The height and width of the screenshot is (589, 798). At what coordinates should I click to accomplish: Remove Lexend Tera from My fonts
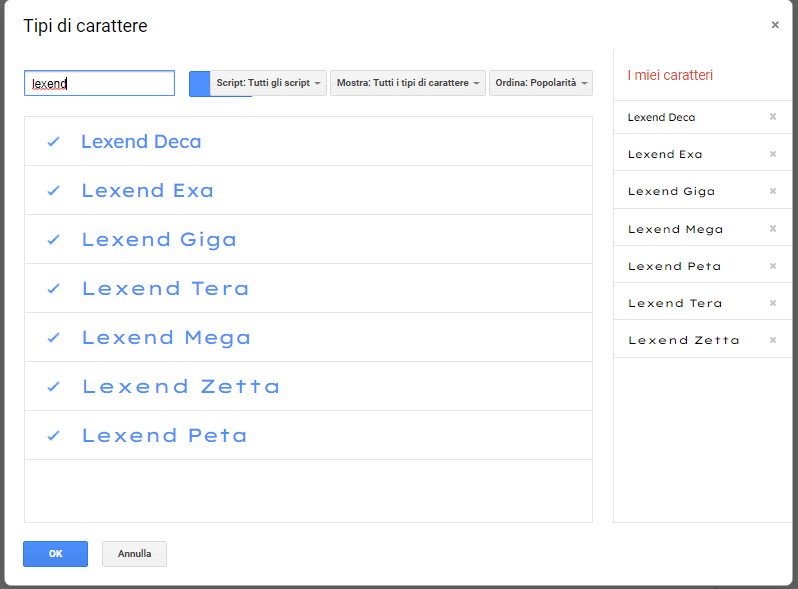772,303
